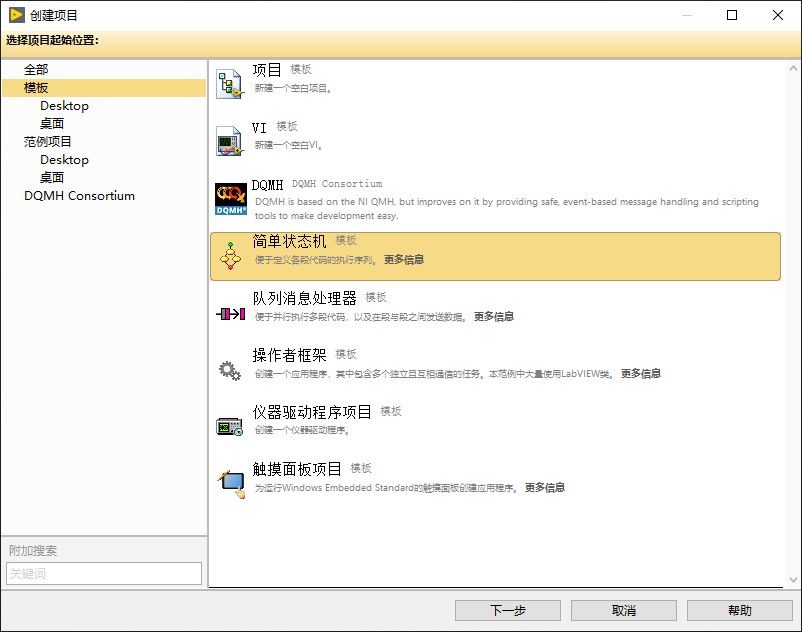
Task: Choose the 触摸面板项目 template title
Action: pyautogui.click(x=297, y=469)
